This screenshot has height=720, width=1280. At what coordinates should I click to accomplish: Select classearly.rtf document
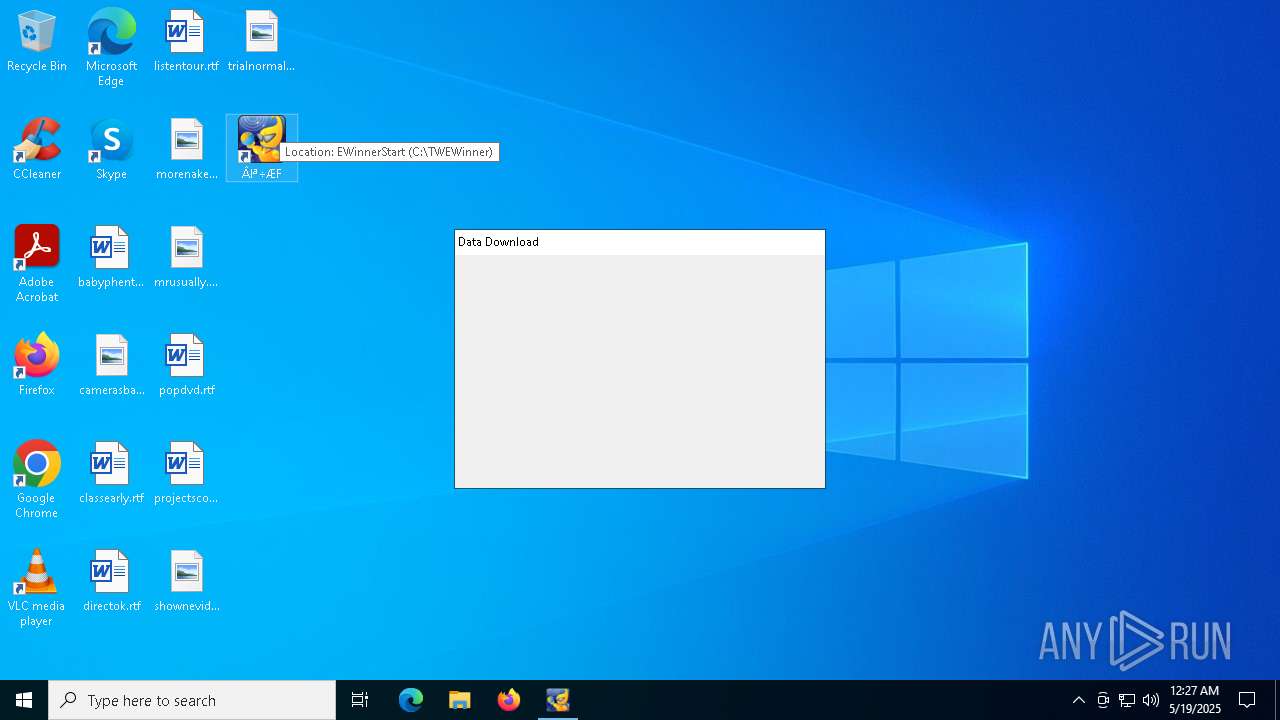point(111,473)
